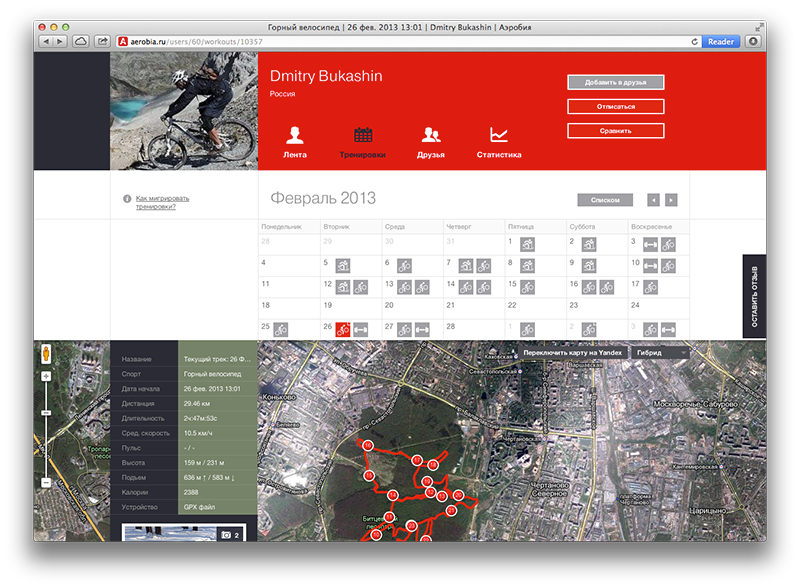The image size is (800, 588).
Task: Open the dumbbell strength workout on February 27
Action: (x=422, y=330)
